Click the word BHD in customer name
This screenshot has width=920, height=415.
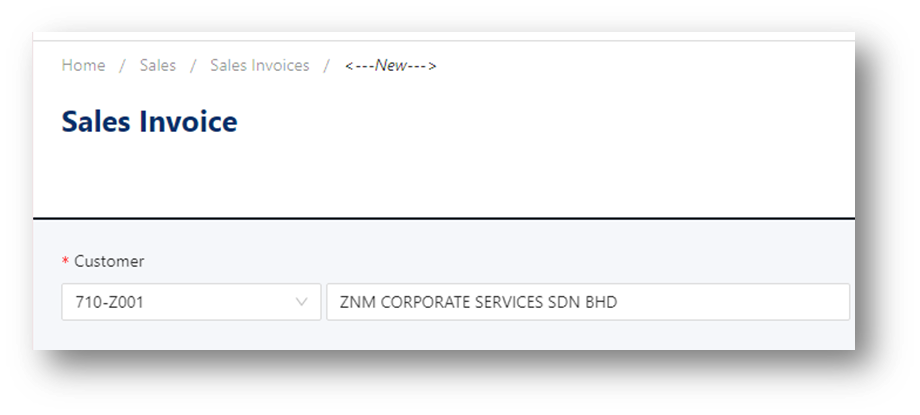coord(601,302)
